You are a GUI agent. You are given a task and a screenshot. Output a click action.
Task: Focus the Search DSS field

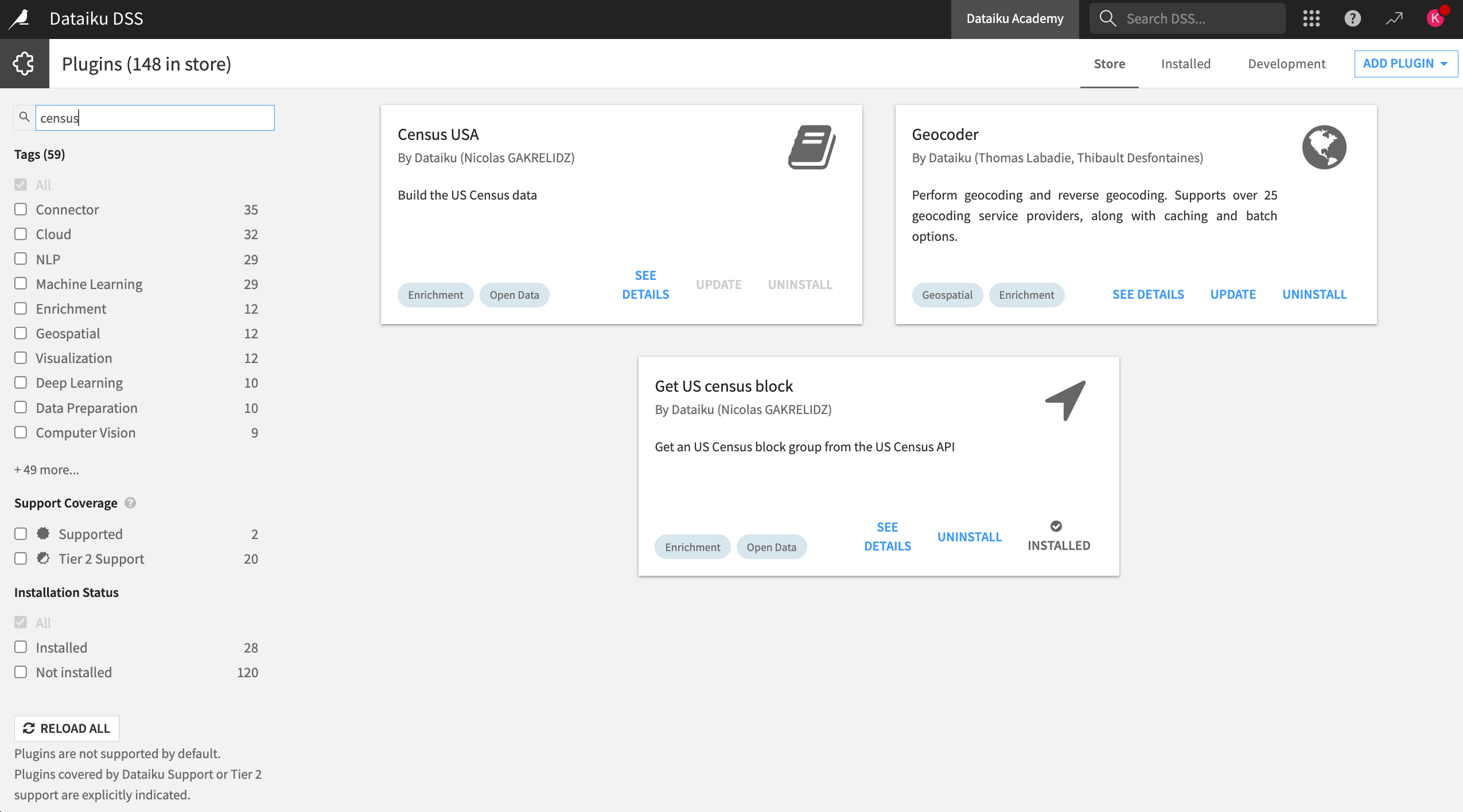[1188, 19]
